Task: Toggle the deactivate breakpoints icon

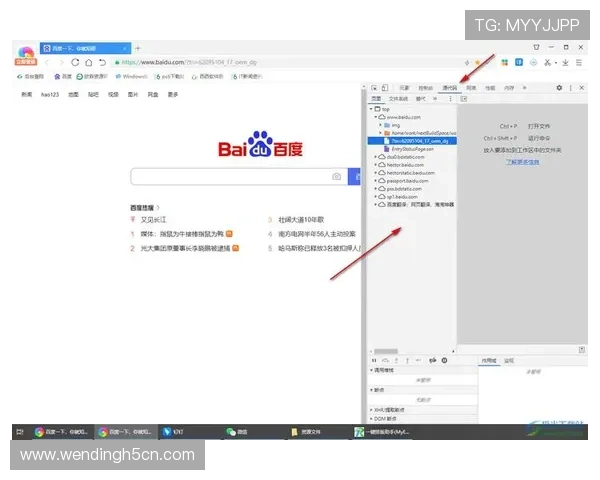Action: (433, 360)
